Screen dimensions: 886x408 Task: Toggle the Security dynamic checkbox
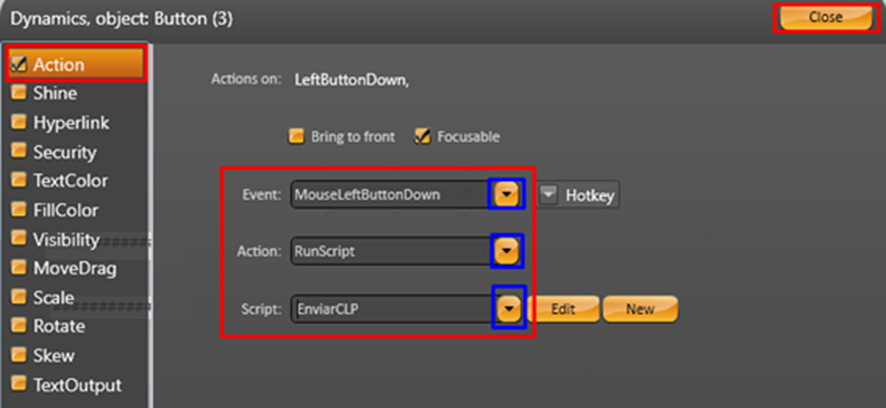pos(18,152)
